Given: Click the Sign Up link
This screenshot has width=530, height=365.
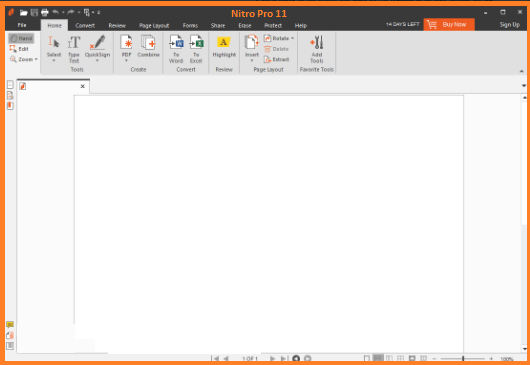Looking at the screenshot, I should 510,25.
